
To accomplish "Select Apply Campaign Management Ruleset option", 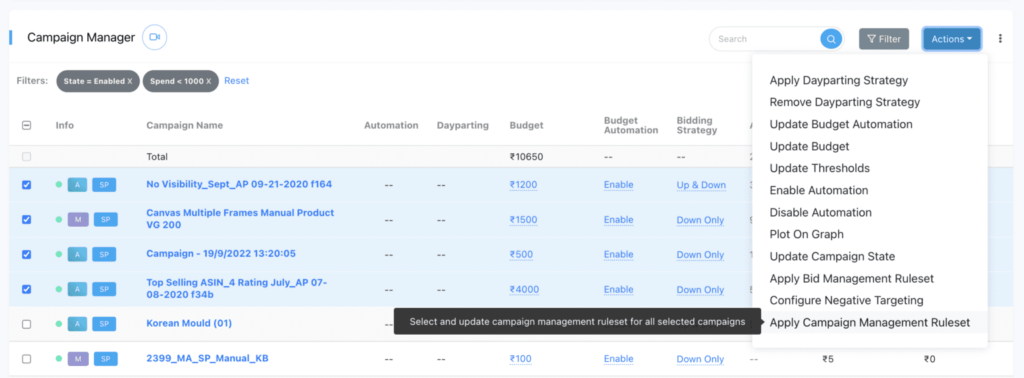I will tap(870, 323).
